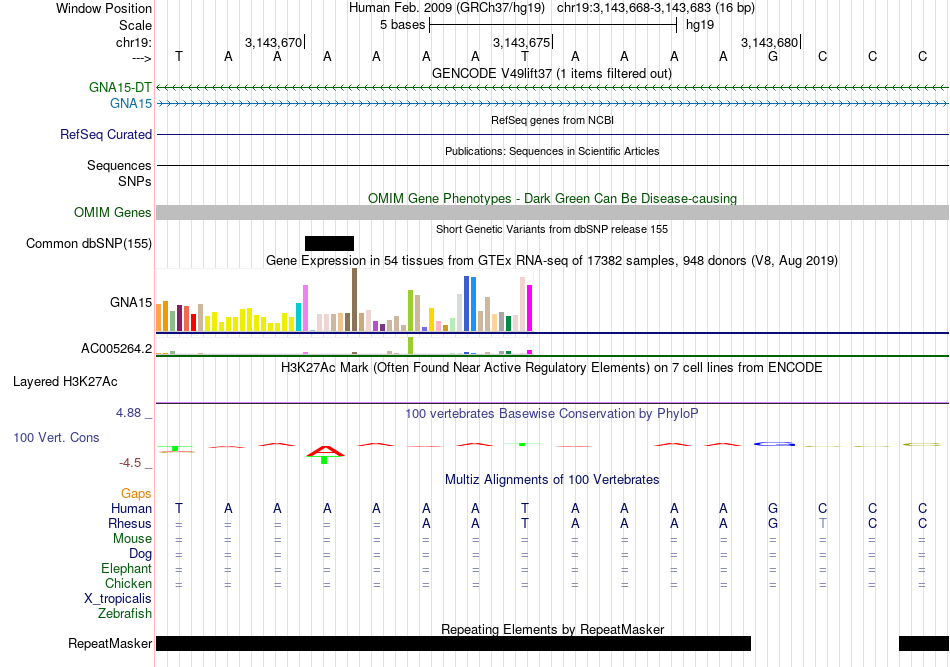Click the 5 bases scale bar
This screenshot has width=950, height=667.
[x=553, y=25]
